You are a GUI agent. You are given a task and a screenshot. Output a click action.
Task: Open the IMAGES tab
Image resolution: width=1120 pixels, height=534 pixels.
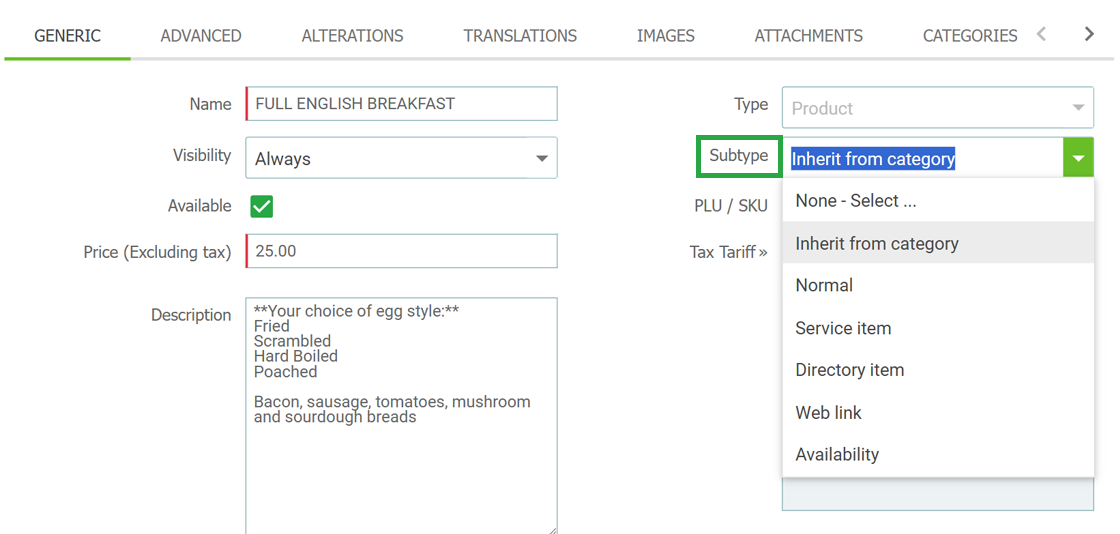coord(666,36)
